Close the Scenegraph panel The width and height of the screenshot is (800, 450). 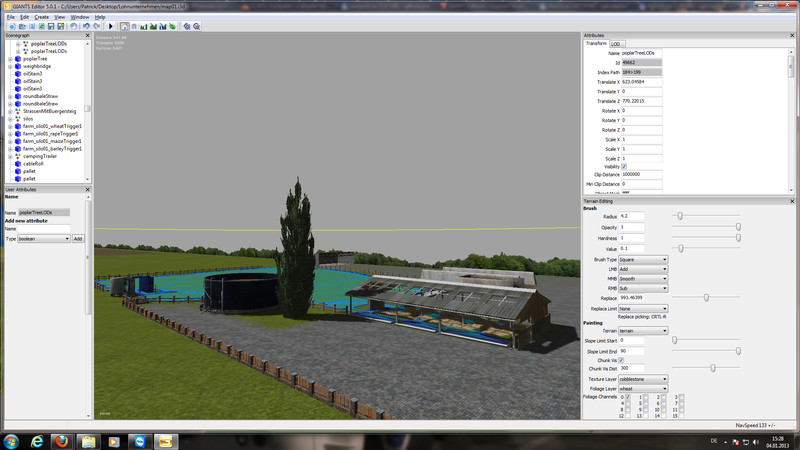click(x=87, y=36)
